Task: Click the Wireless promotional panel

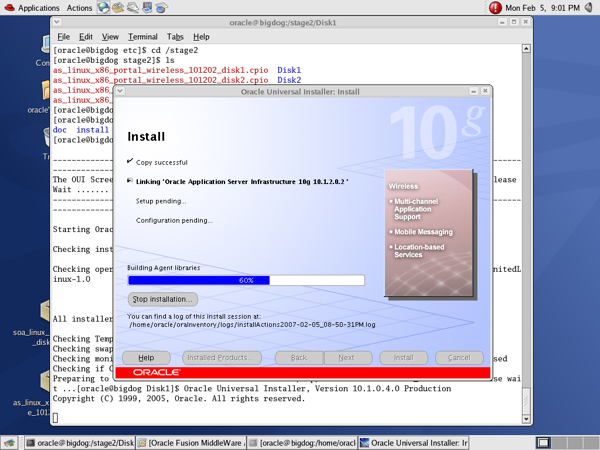Action: [x=429, y=233]
